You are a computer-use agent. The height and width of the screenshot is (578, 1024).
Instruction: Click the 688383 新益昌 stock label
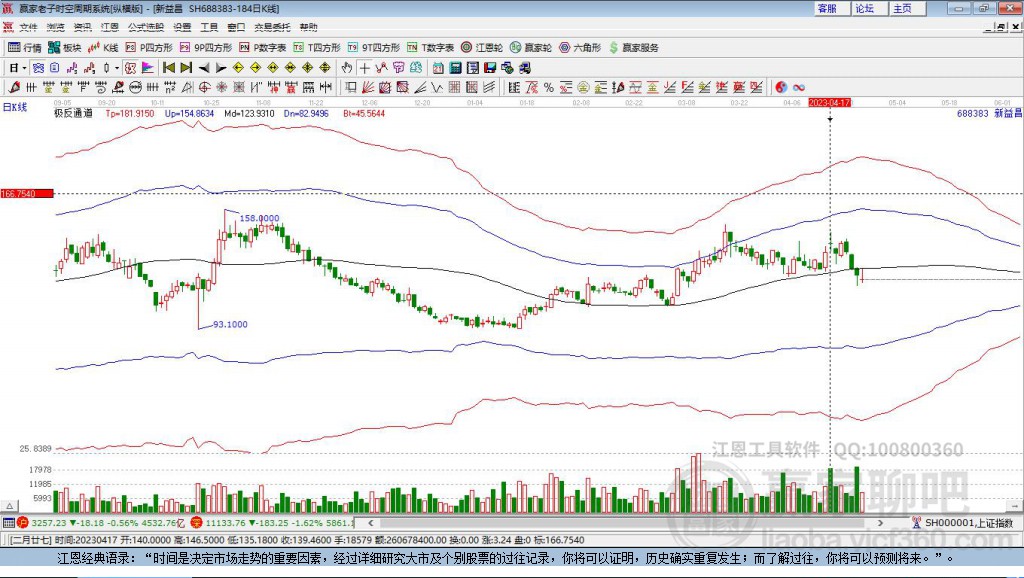(989, 114)
